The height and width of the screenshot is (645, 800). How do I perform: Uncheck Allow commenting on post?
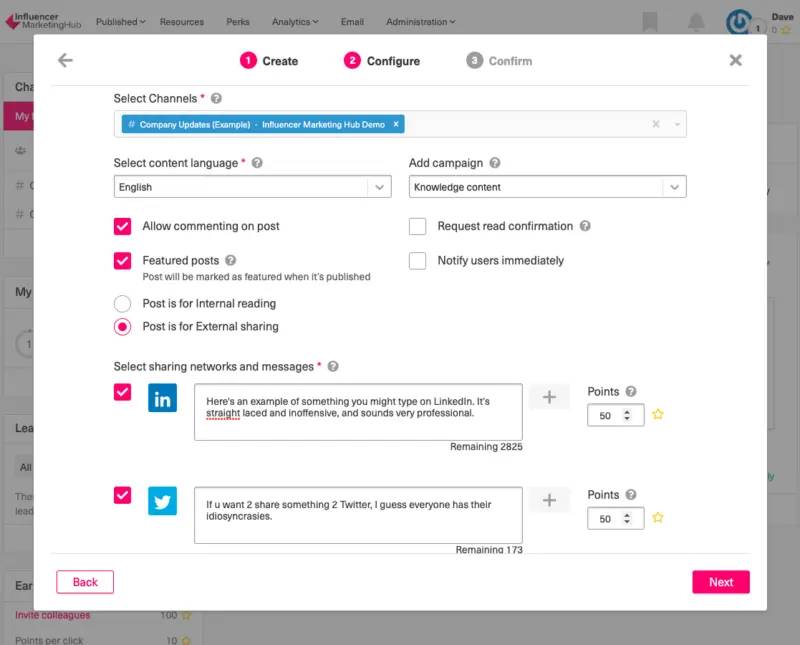coord(123,227)
